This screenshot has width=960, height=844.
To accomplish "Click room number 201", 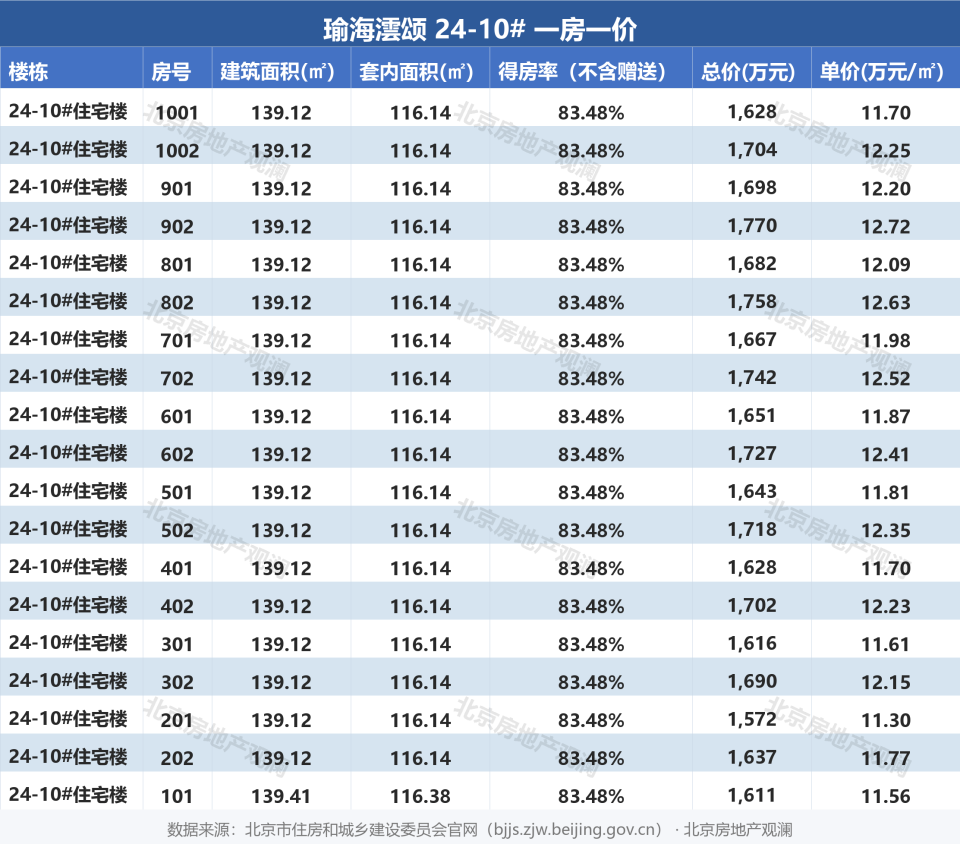I will (x=177, y=720).
